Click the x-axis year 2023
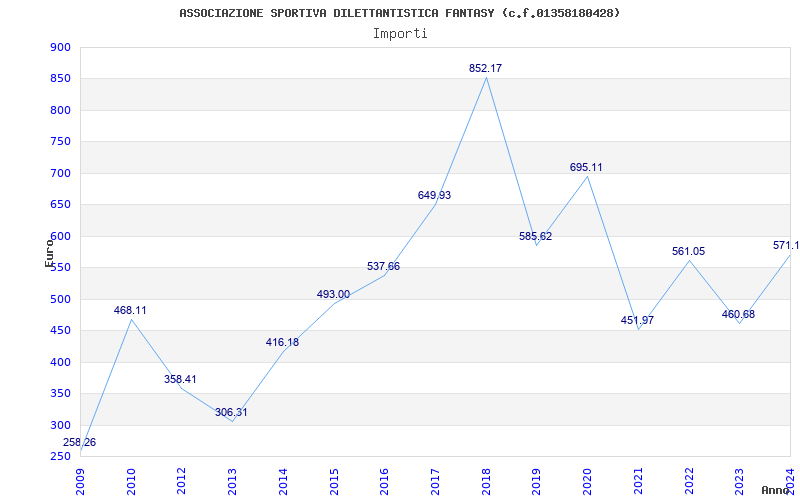 (739, 482)
